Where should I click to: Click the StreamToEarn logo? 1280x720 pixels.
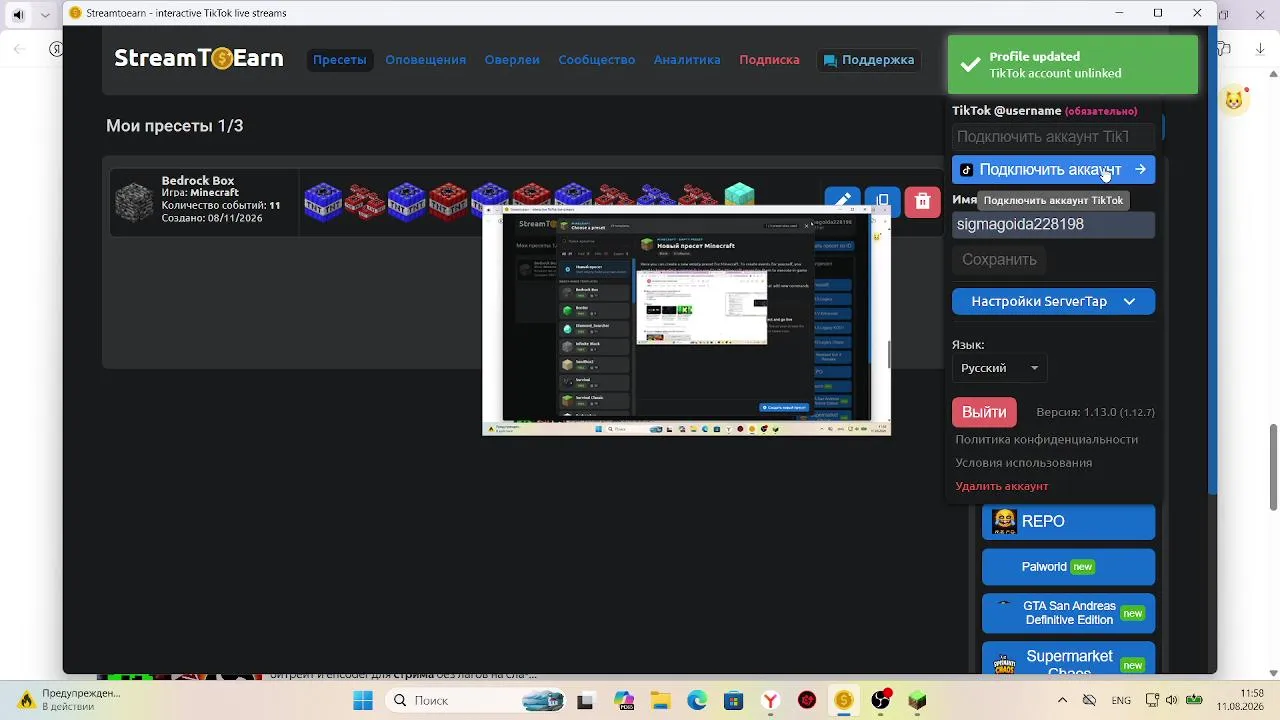pos(199,59)
